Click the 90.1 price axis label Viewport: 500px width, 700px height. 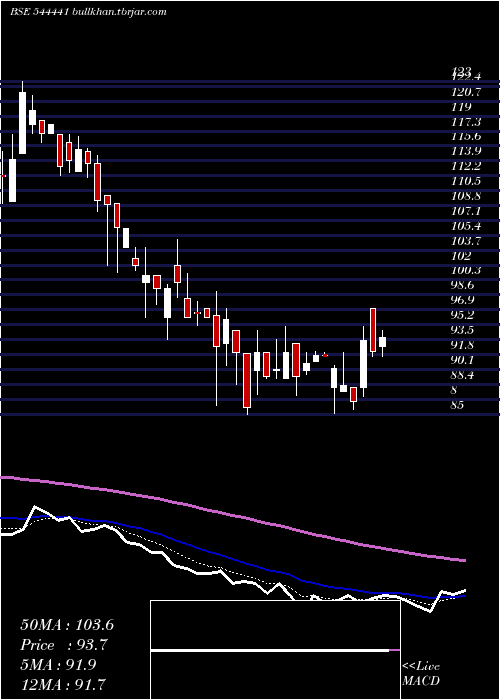tap(463, 360)
